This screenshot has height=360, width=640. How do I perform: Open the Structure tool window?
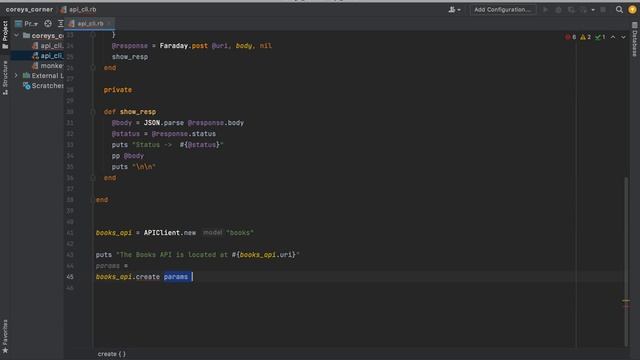5,78
